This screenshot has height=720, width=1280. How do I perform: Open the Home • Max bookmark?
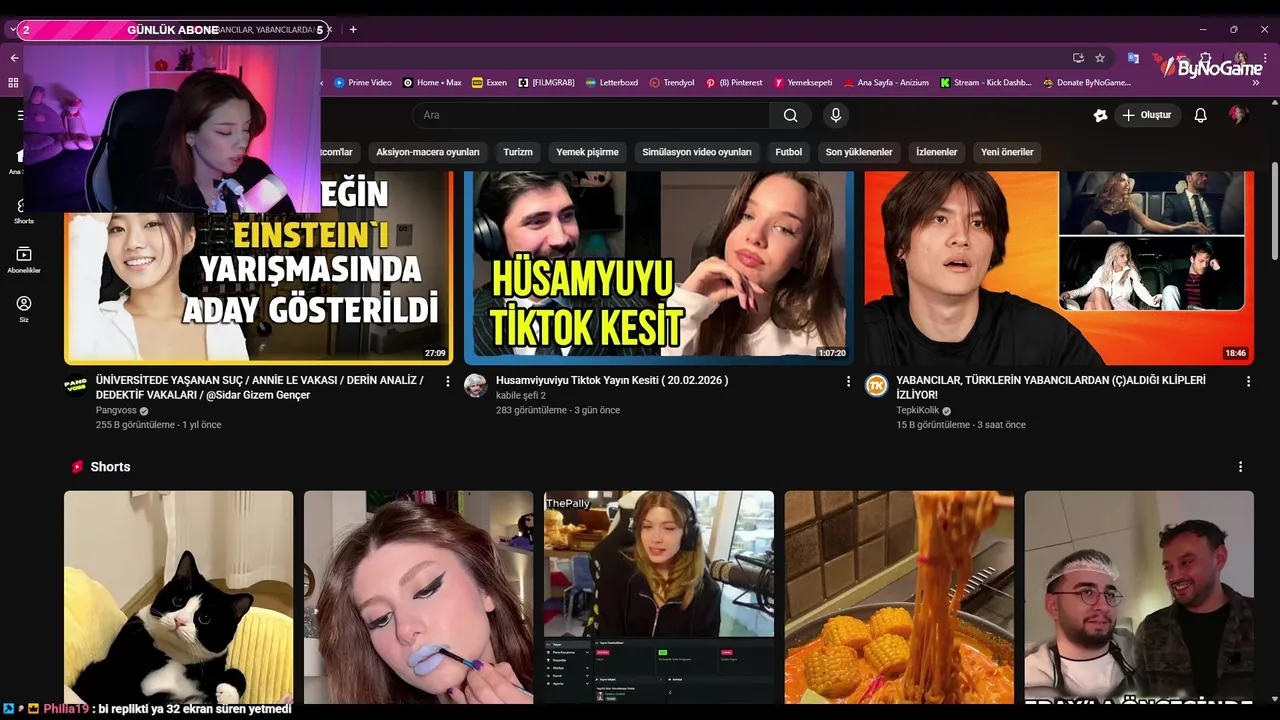tap(432, 83)
